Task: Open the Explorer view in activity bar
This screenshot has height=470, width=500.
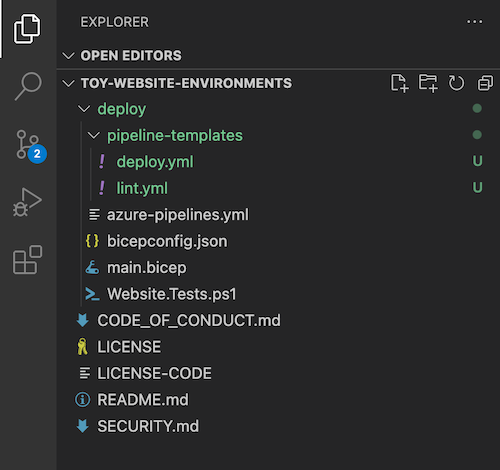Action: tap(27, 29)
